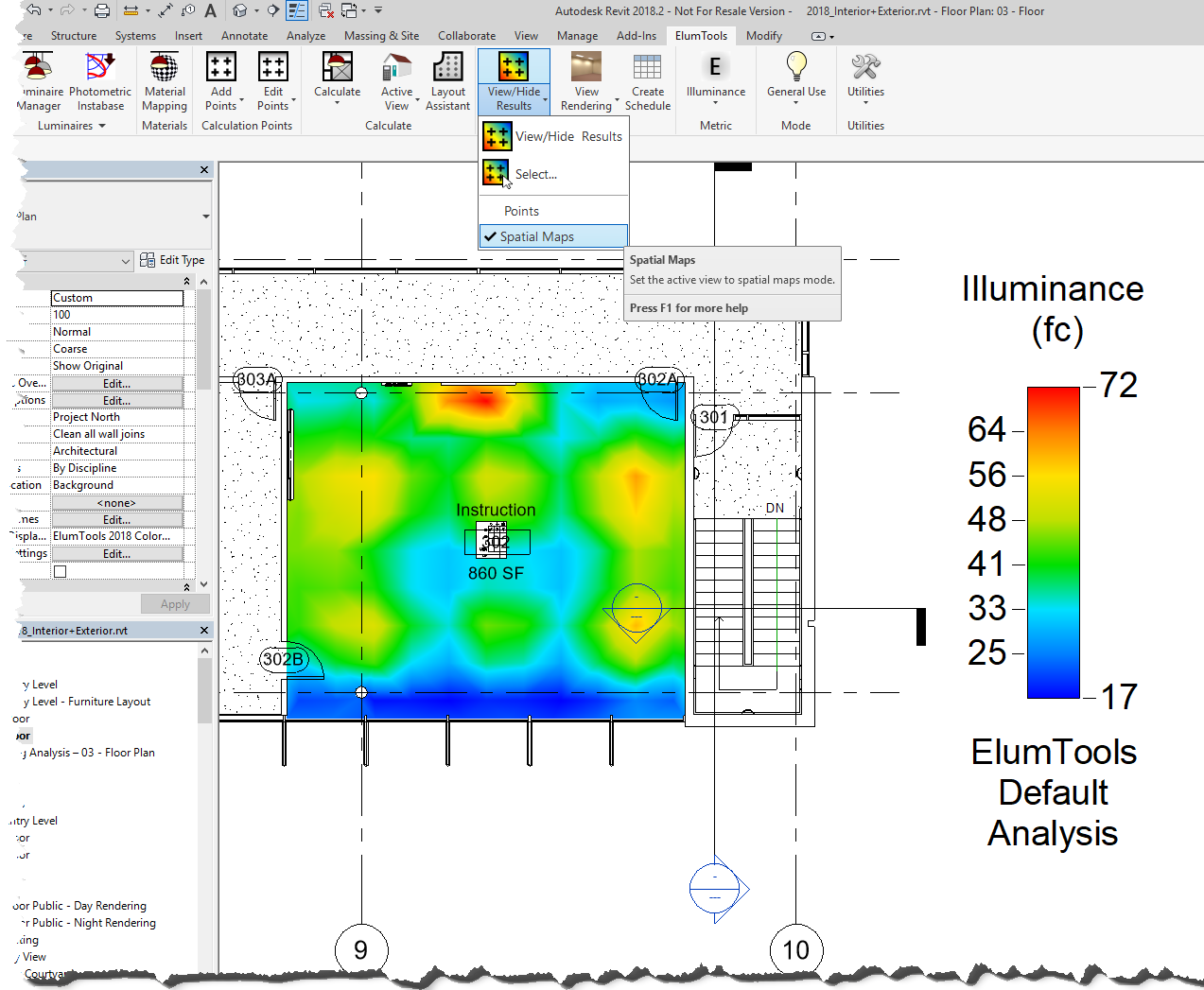Image resolution: width=1204 pixels, height=990 pixels.
Task: Click Illuminance metric icon
Action: 715,67
